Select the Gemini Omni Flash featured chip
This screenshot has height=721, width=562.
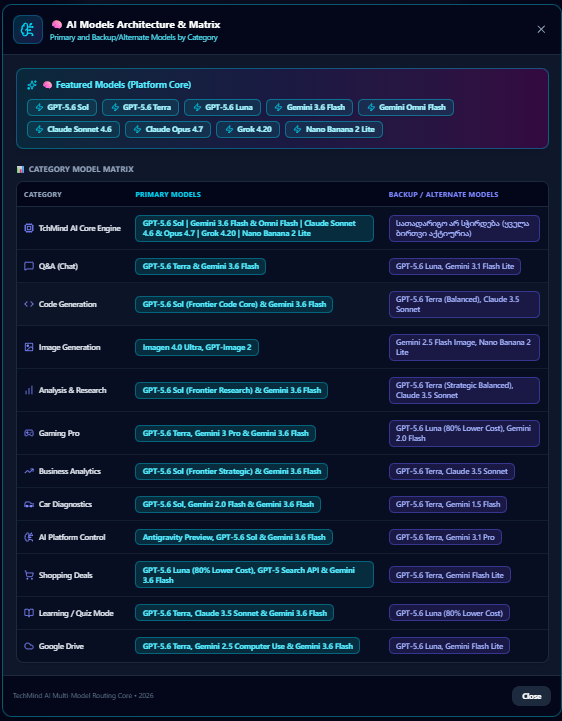point(406,107)
